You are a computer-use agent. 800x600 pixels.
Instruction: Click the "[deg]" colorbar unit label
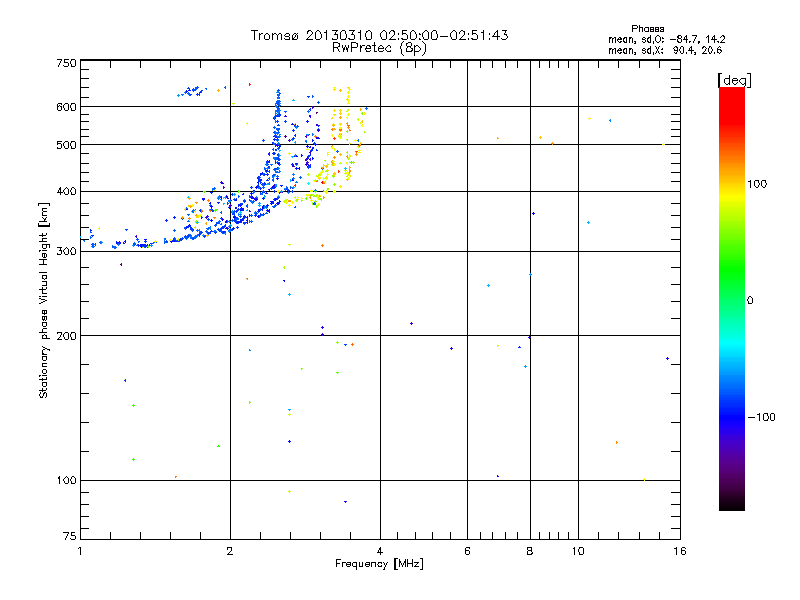[x=734, y=80]
